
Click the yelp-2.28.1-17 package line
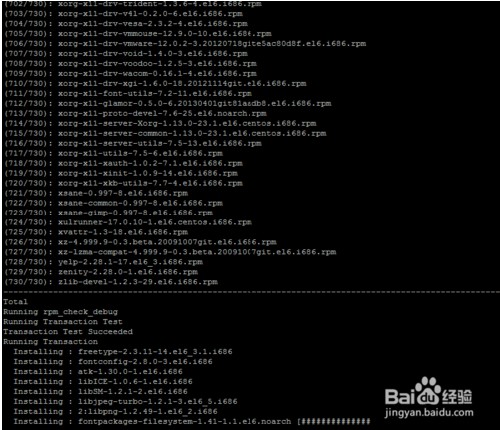[103, 262]
